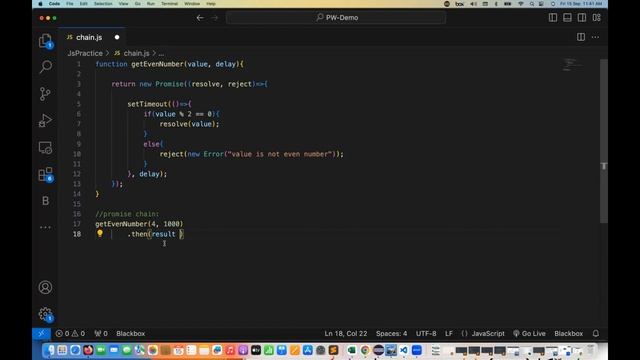Go back using the navigation arrow
Screen dimensions: 640x360
pyautogui.click(x=200, y=18)
